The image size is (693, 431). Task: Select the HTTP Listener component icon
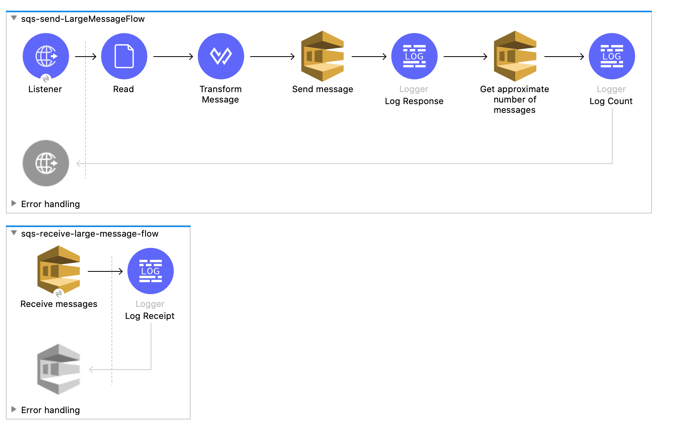[45, 56]
